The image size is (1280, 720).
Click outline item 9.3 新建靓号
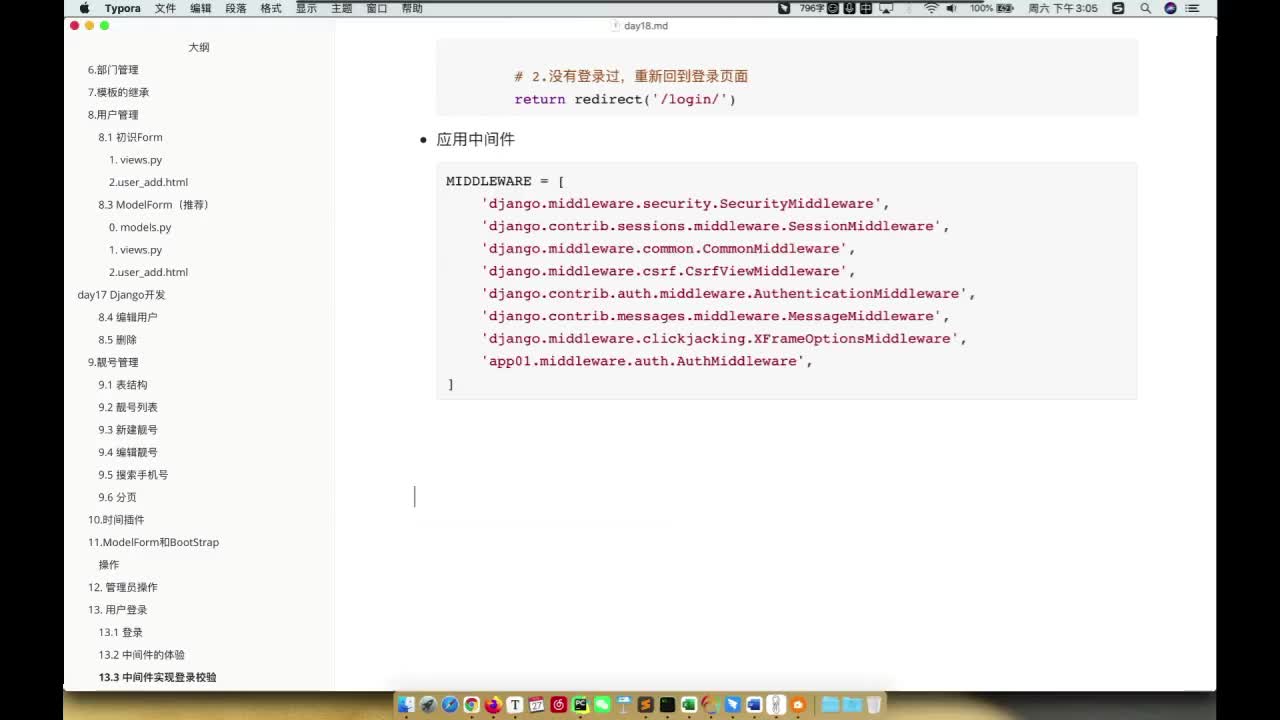(128, 430)
